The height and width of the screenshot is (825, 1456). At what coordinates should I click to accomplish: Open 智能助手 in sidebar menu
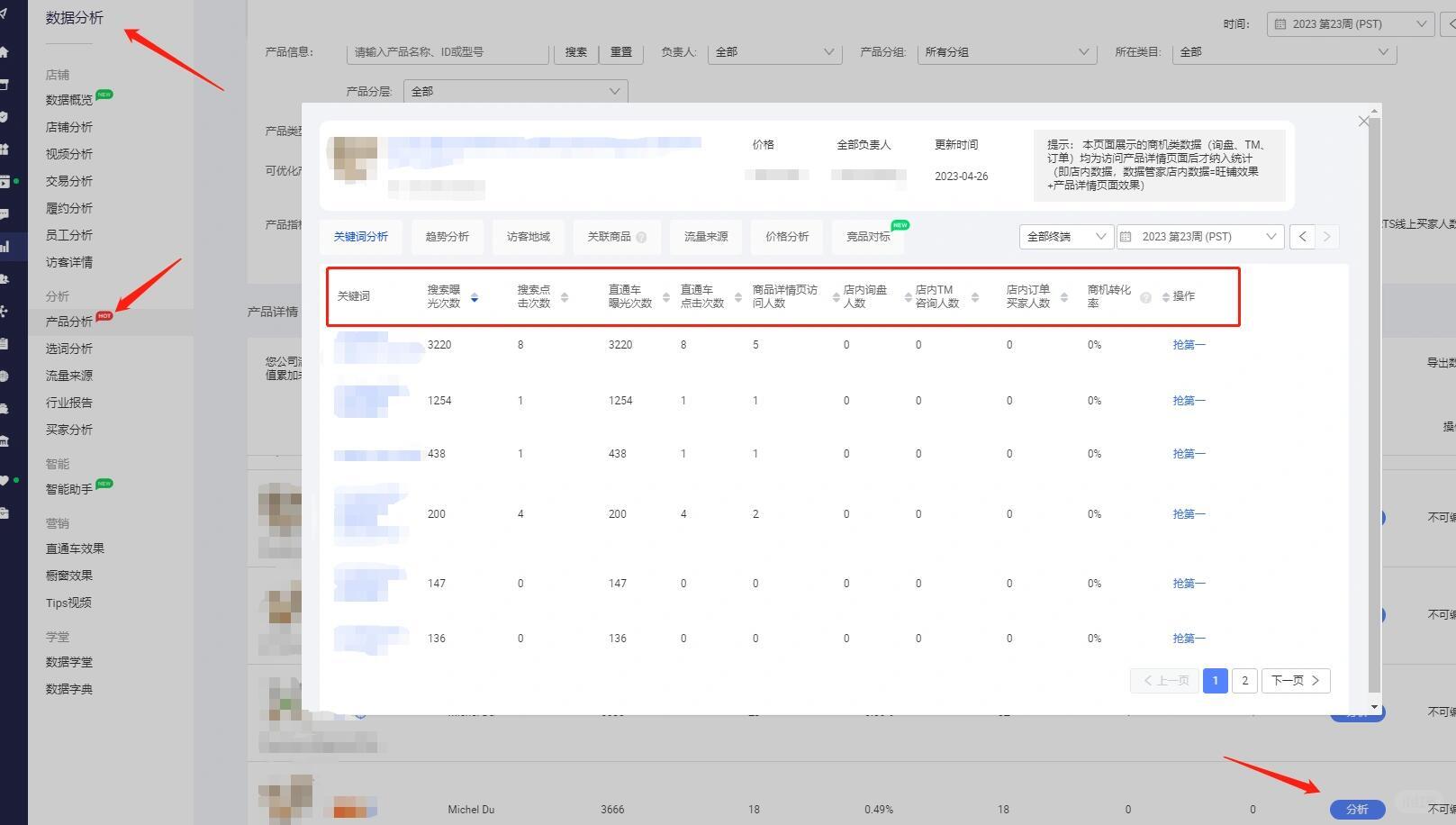69,489
